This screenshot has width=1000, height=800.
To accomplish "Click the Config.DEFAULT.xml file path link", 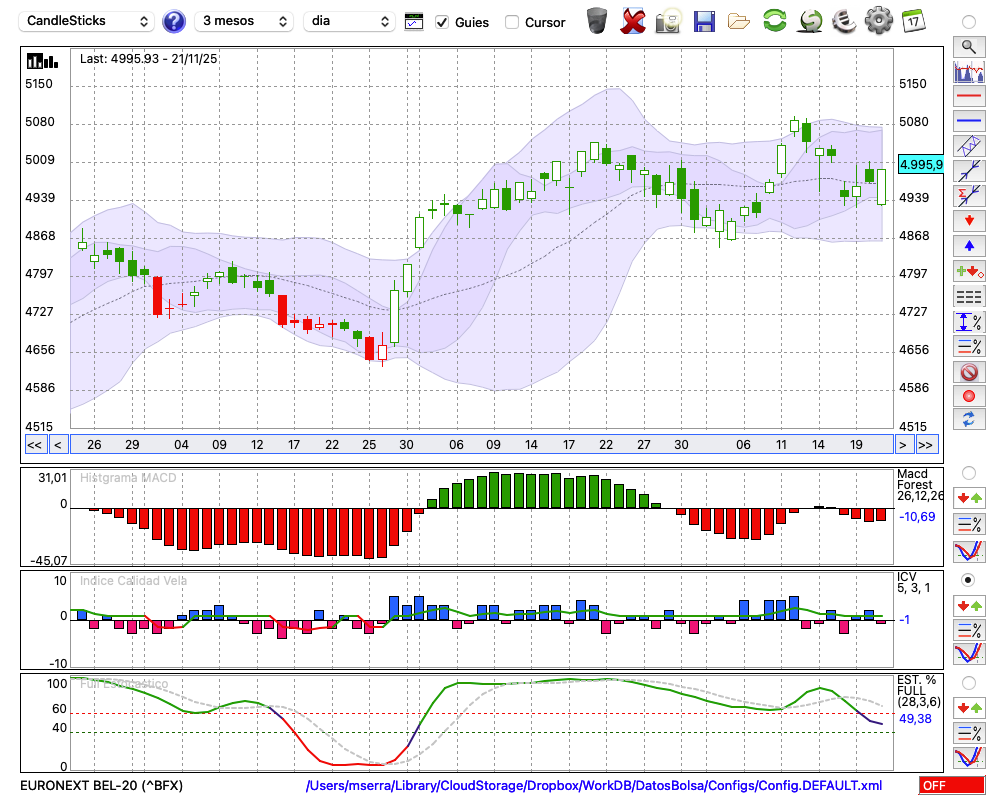I will (x=594, y=786).
